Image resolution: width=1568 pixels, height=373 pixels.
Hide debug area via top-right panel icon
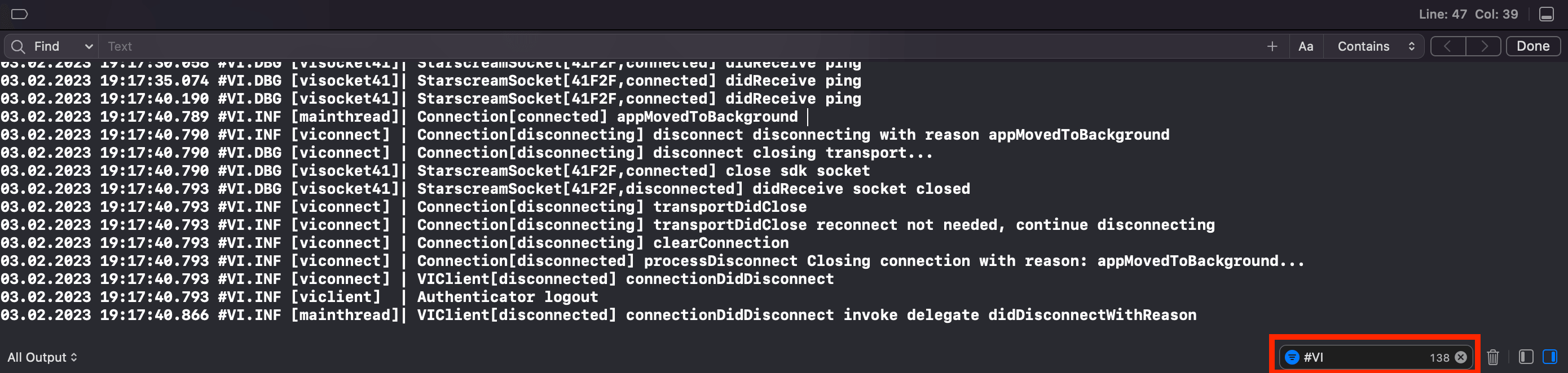point(1547,14)
